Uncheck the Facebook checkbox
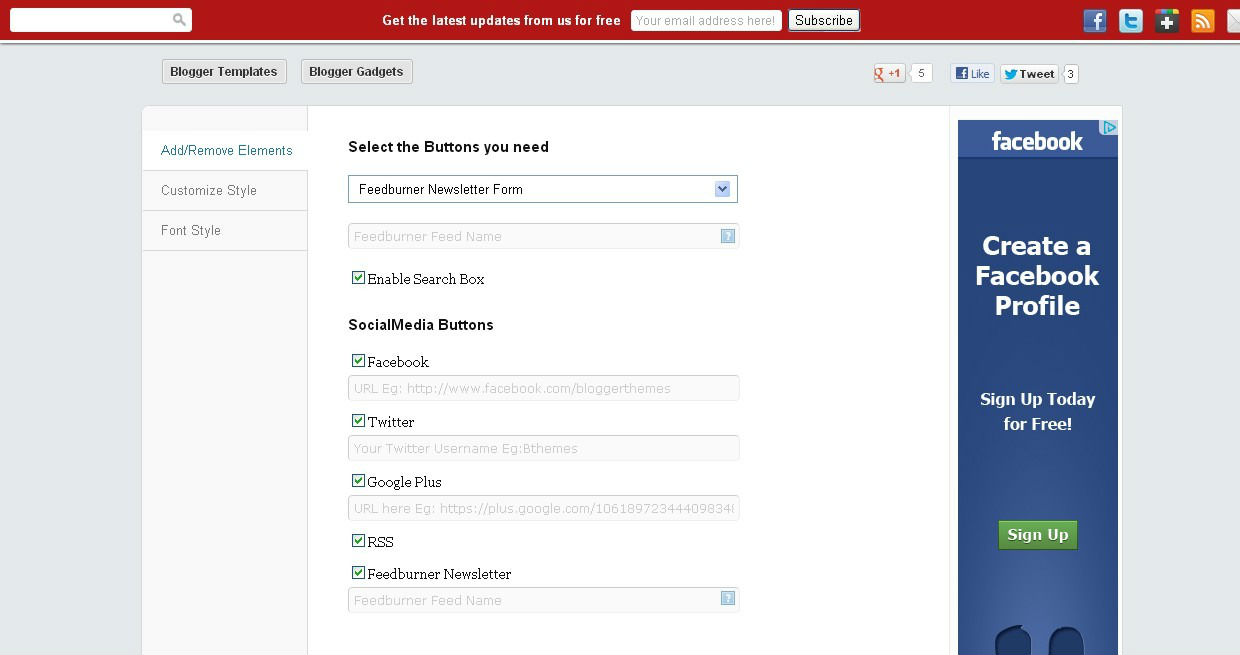 click(x=358, y=361)
